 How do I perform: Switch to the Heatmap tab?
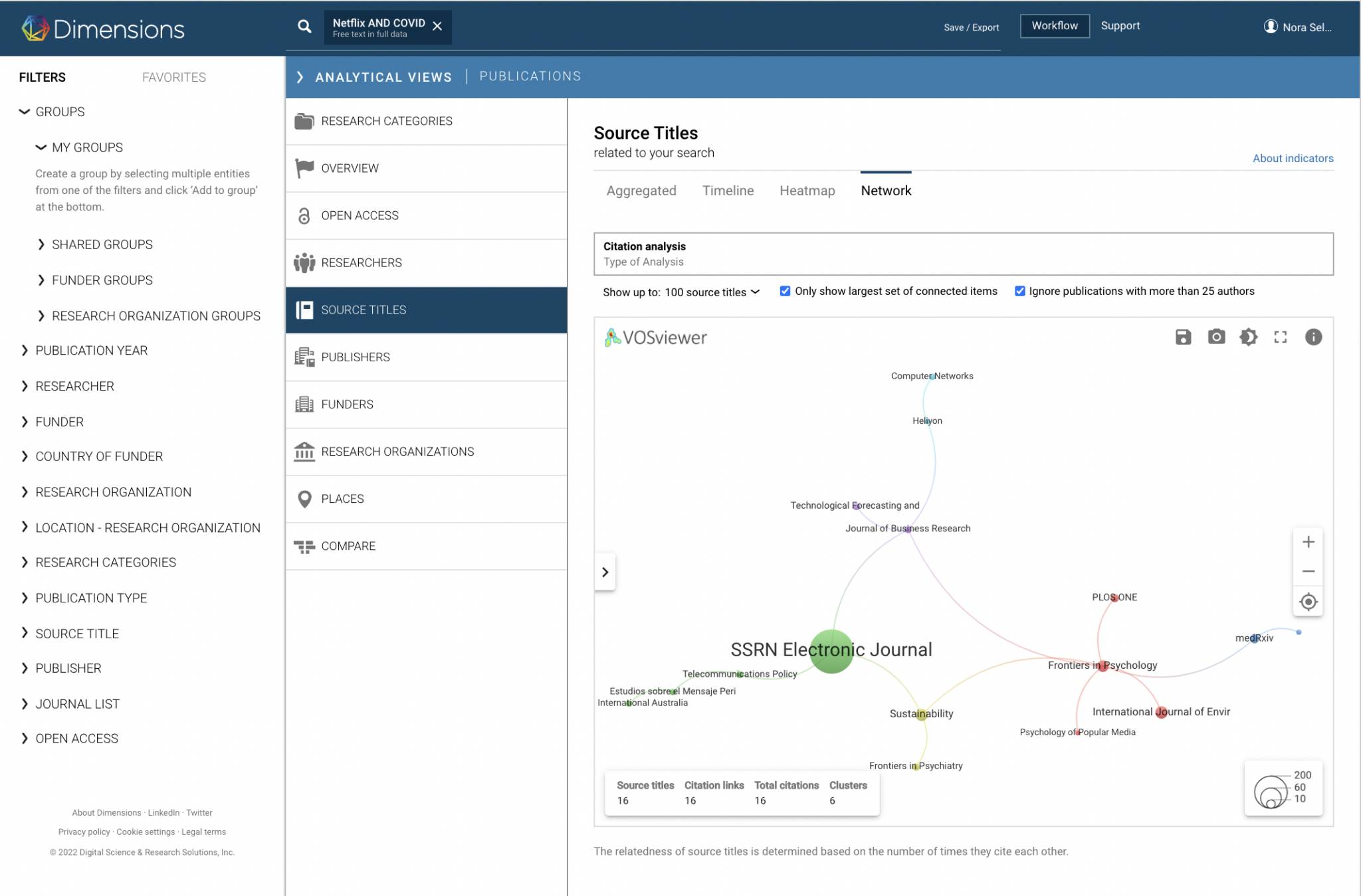[x=807, y=191]
